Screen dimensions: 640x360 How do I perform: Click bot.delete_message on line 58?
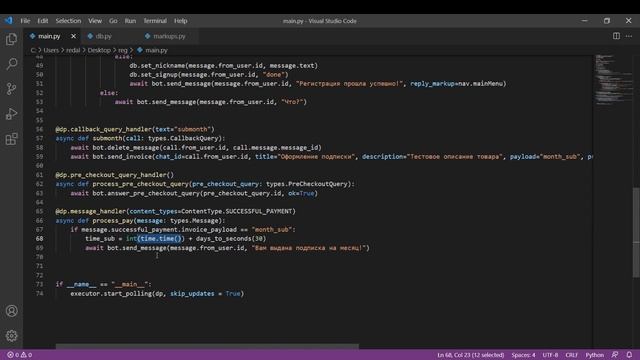[x=126, y=148]
